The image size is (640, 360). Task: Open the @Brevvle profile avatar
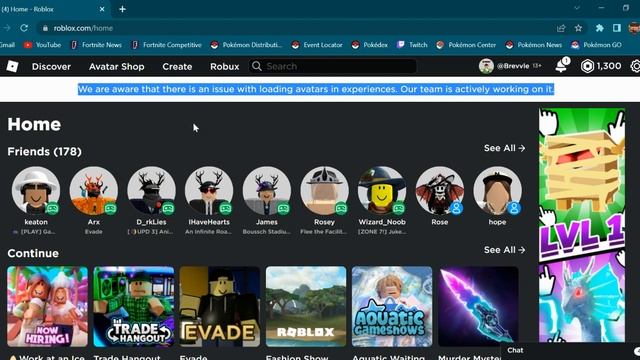[x=486, y=66]
